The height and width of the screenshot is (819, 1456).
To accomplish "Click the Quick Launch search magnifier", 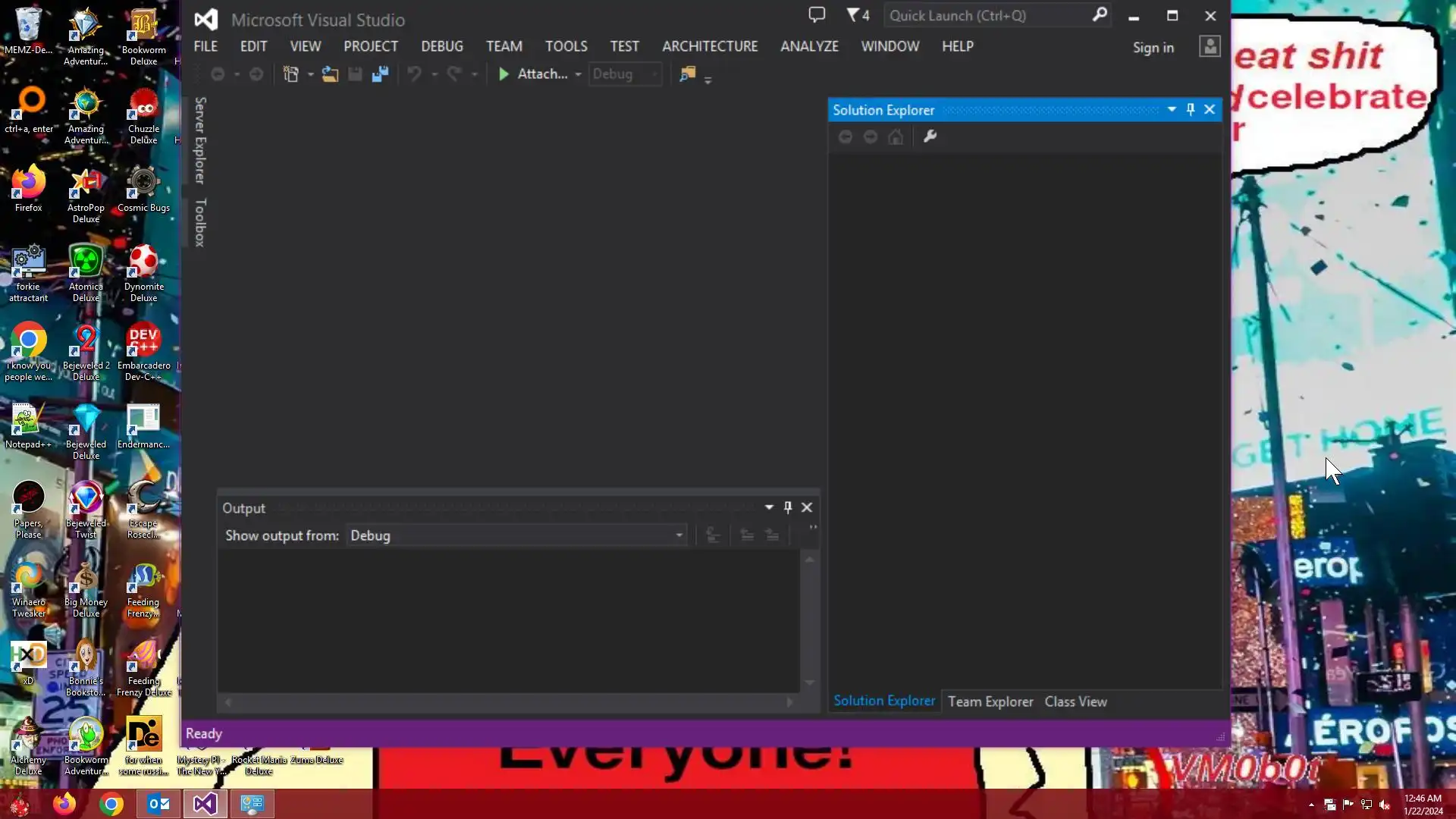I will pyautogui.click(x=1100, y=15).
